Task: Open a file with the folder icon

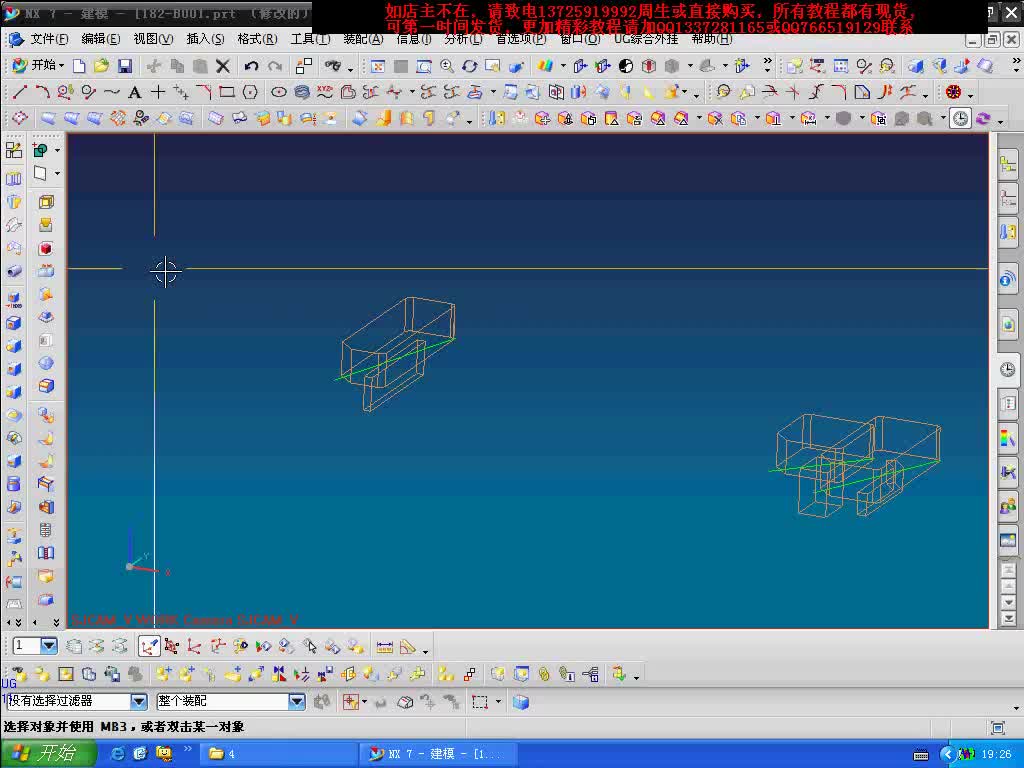Action: pos(101,66)
